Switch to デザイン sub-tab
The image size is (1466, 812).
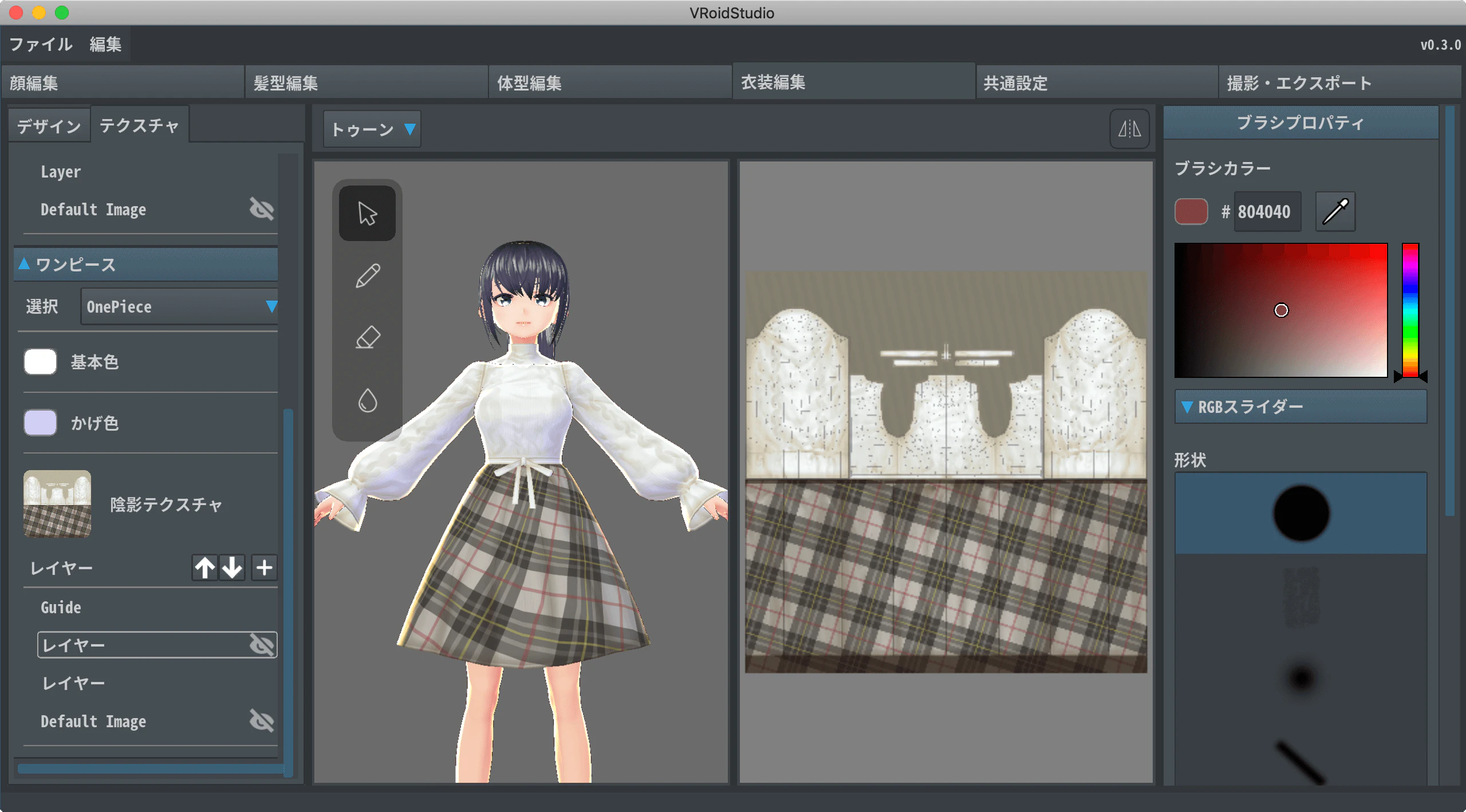pos(49,125)
